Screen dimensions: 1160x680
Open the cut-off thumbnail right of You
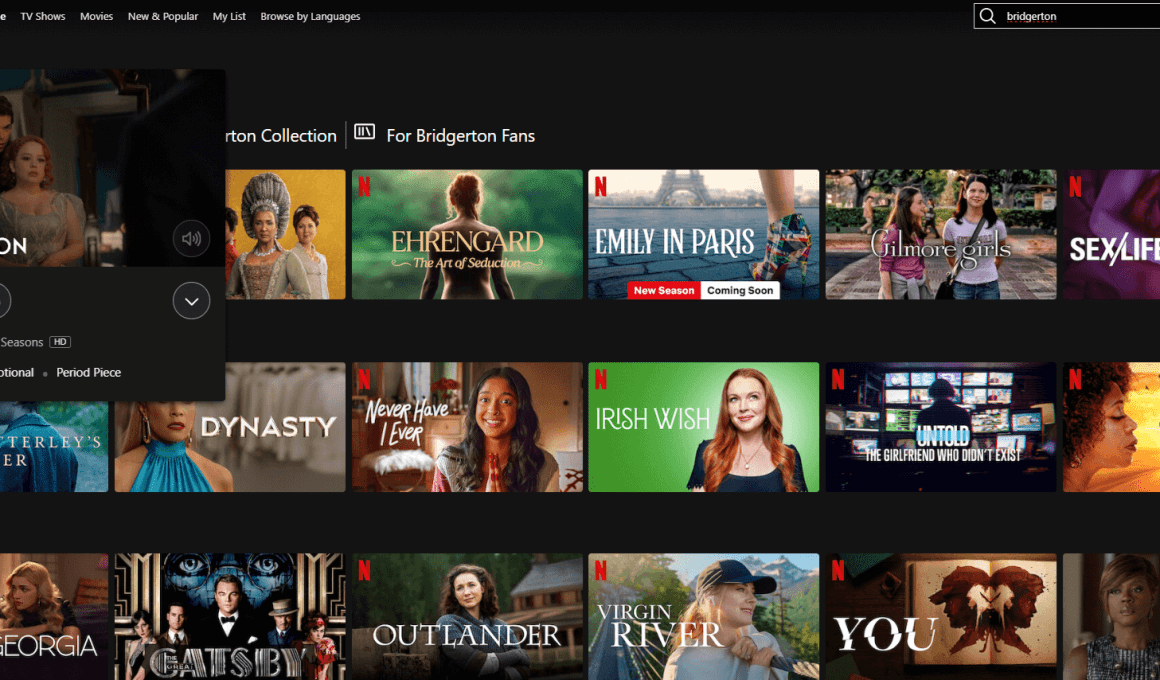click(x=1111, y=616)
